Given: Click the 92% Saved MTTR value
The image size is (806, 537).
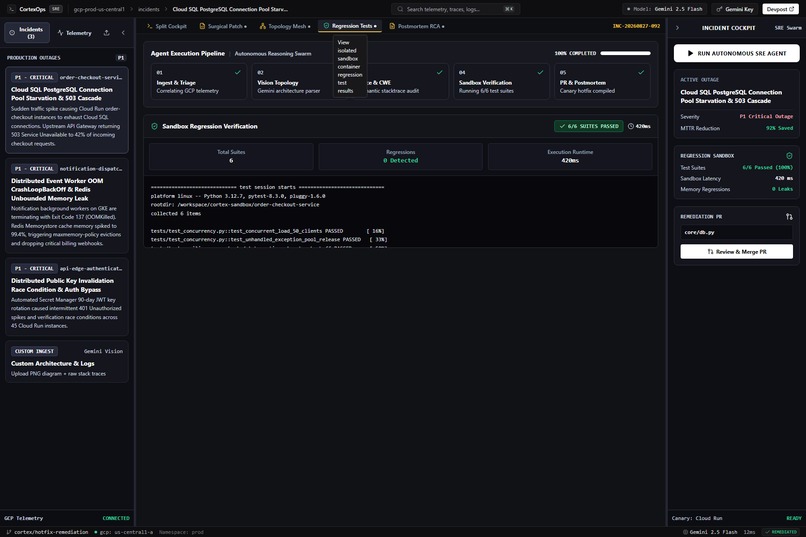Looking at the screenshot, I should point(779,128).
